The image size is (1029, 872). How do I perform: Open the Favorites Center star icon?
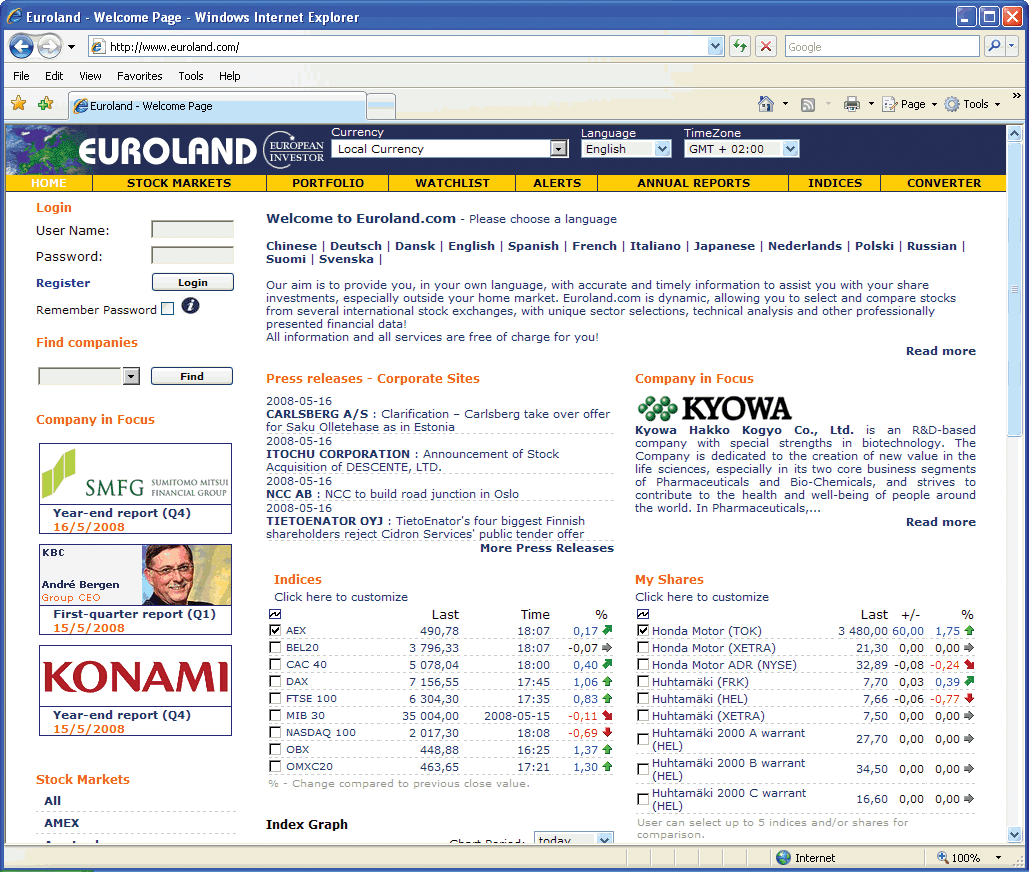(18, 104)
